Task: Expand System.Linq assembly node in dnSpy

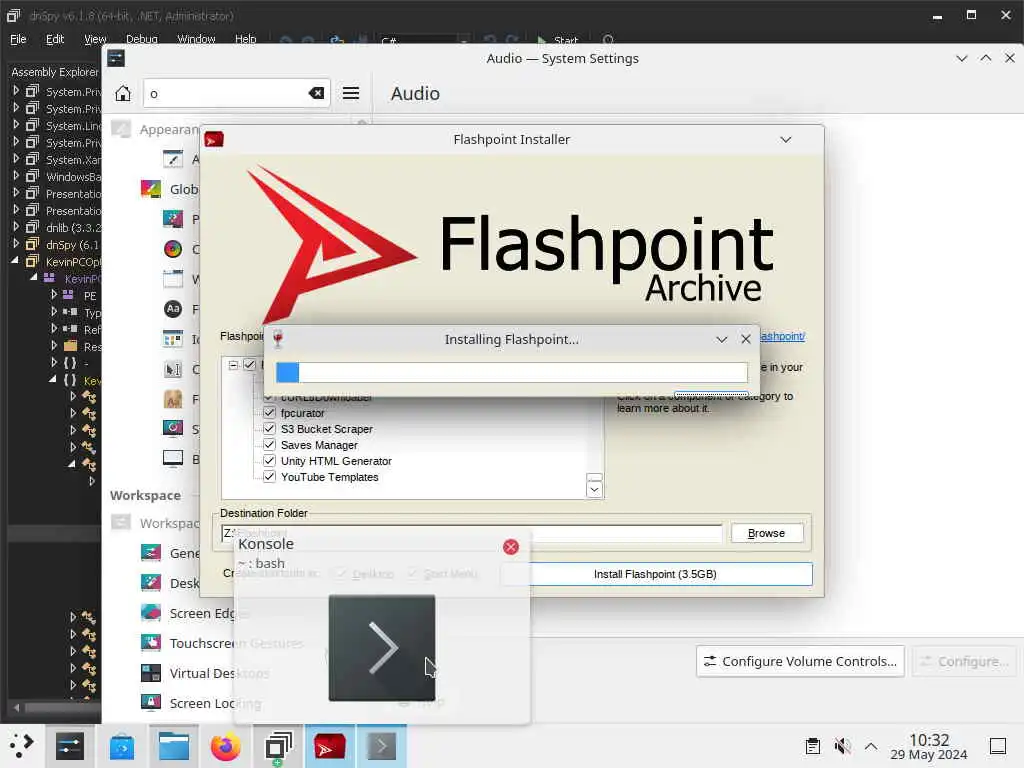Action: pos(16,124)
